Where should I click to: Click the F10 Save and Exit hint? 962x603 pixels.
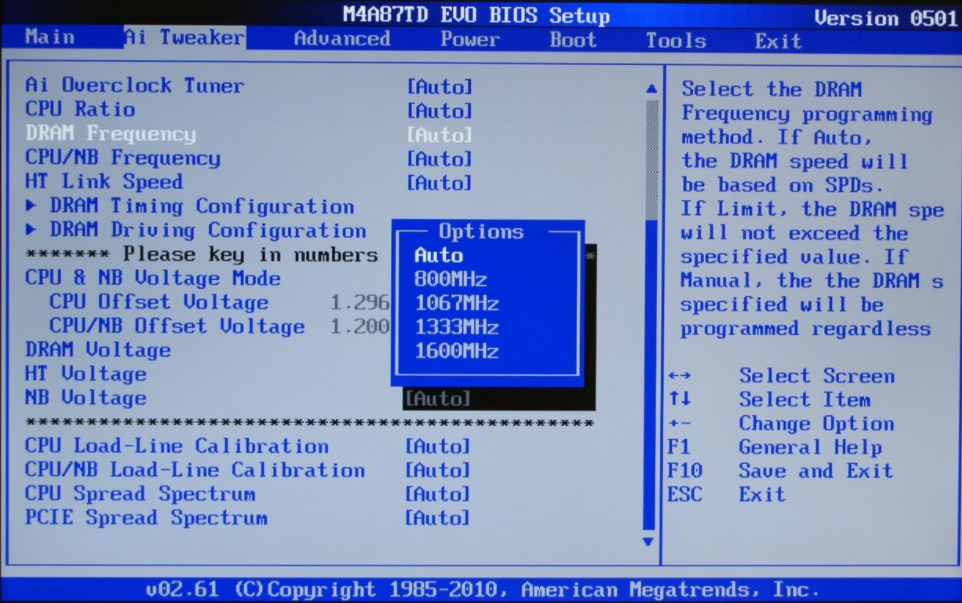click(x=780, y=471)
